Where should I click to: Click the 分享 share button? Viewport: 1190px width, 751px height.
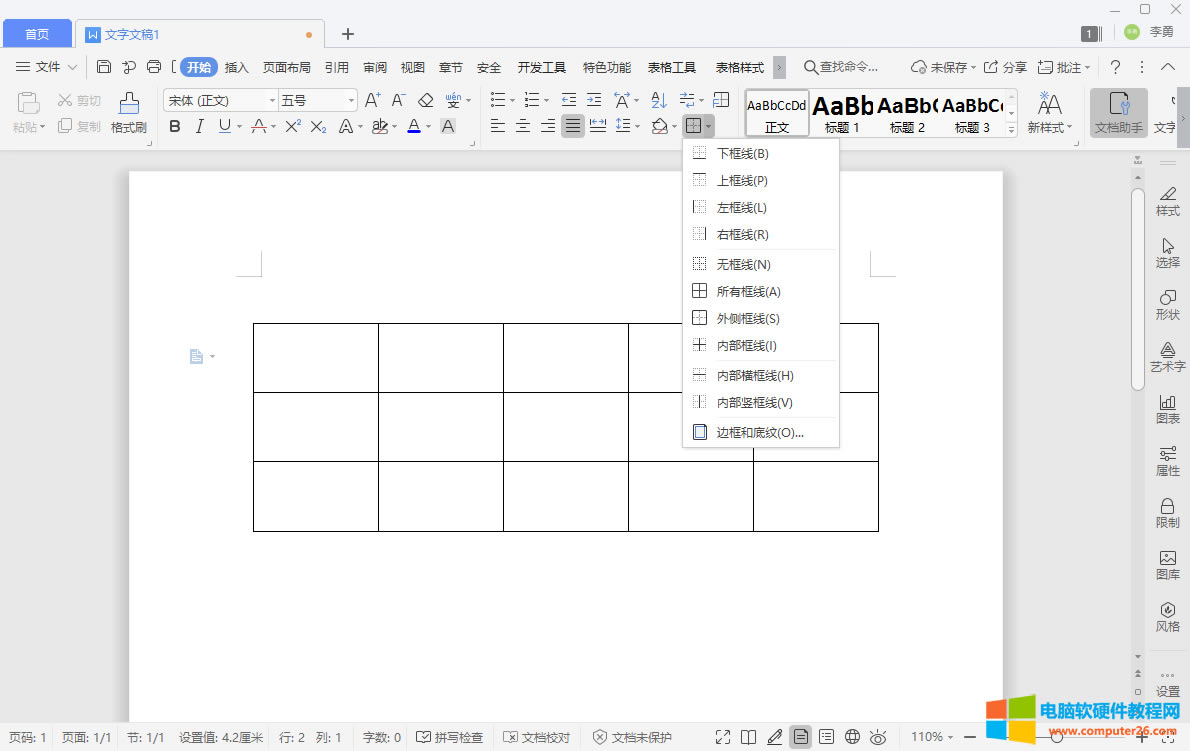[x=1005, y=67]
